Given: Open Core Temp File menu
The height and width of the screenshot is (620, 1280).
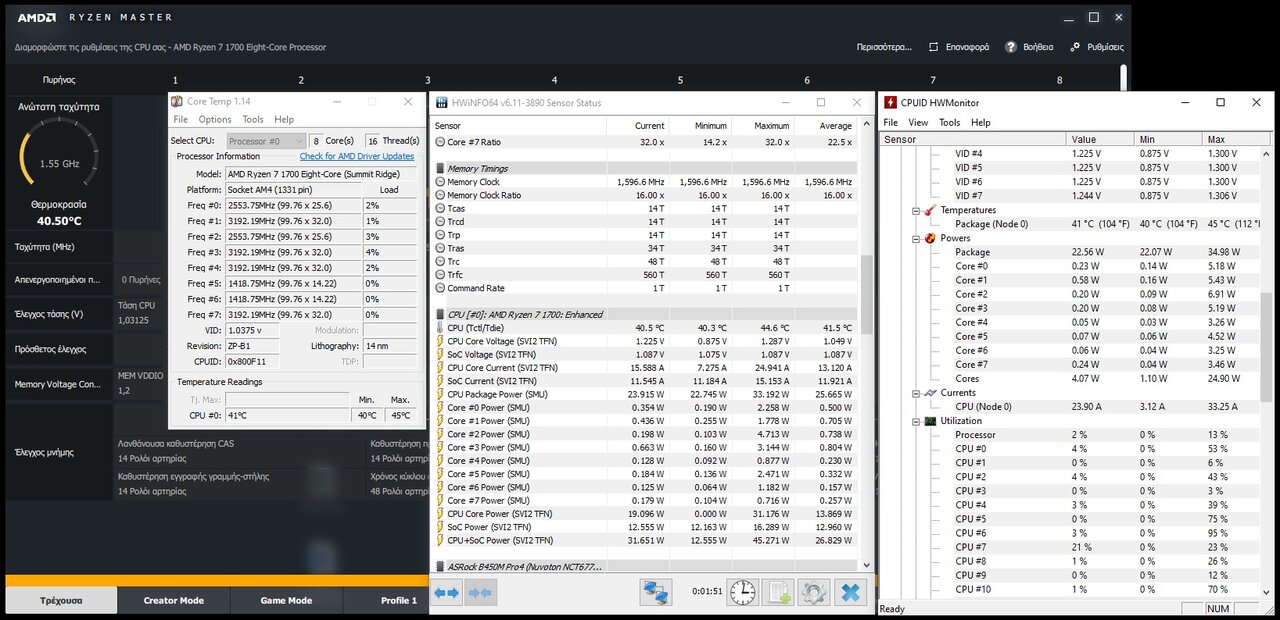Looking at the screenshot, I should (x=181, y=119).
